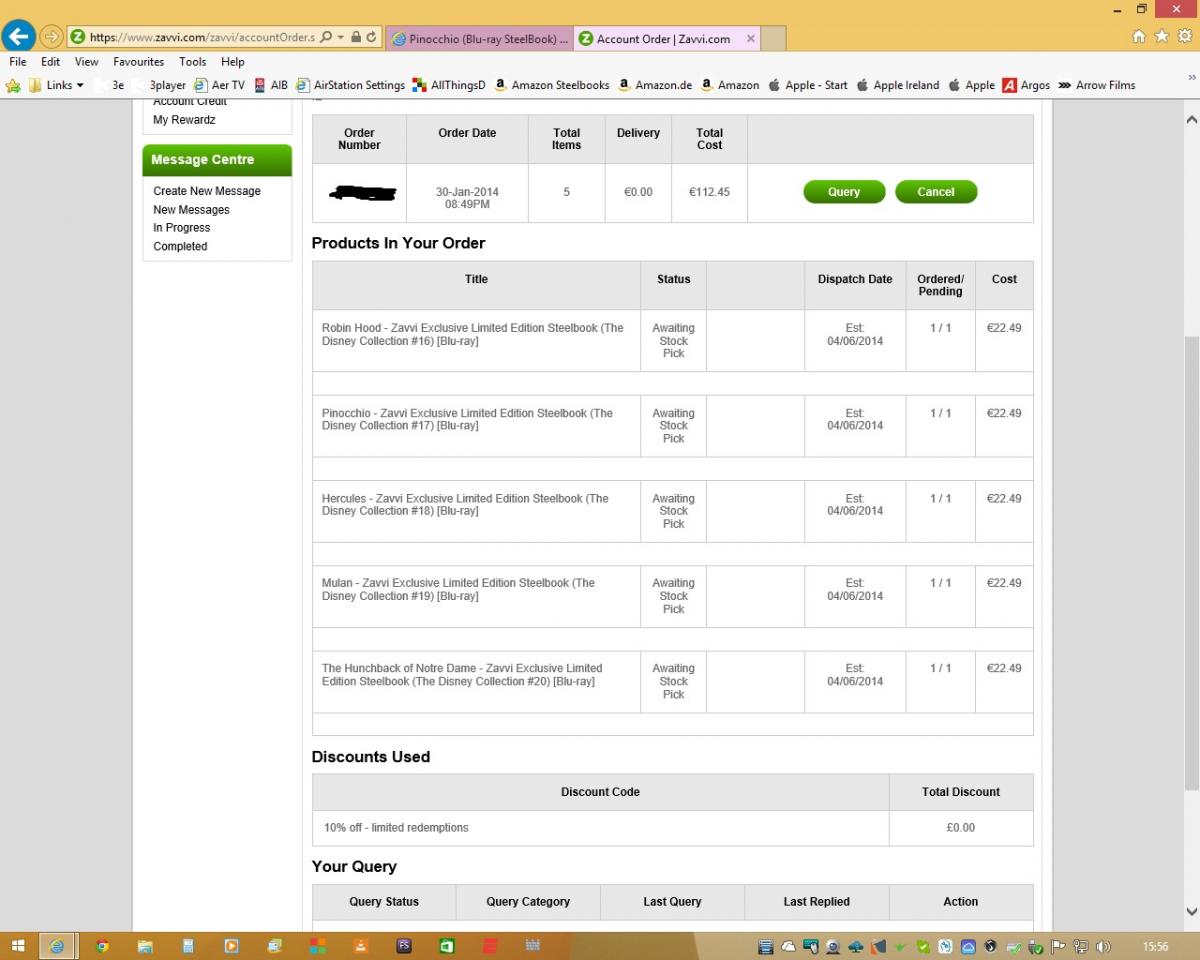Click the system tray volume speaker icon
The height and width of the screenshot is (960, 1200).
pos(1103,946)
